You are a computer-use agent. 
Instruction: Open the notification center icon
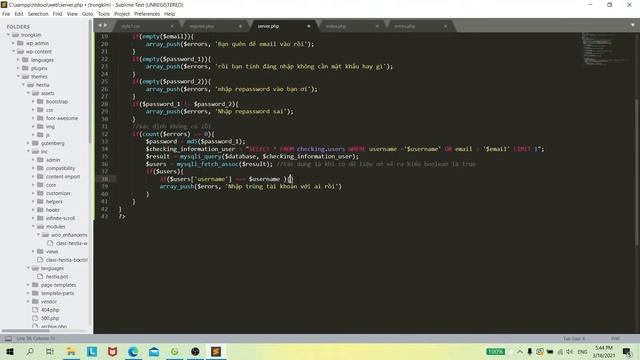coord(627,351)
